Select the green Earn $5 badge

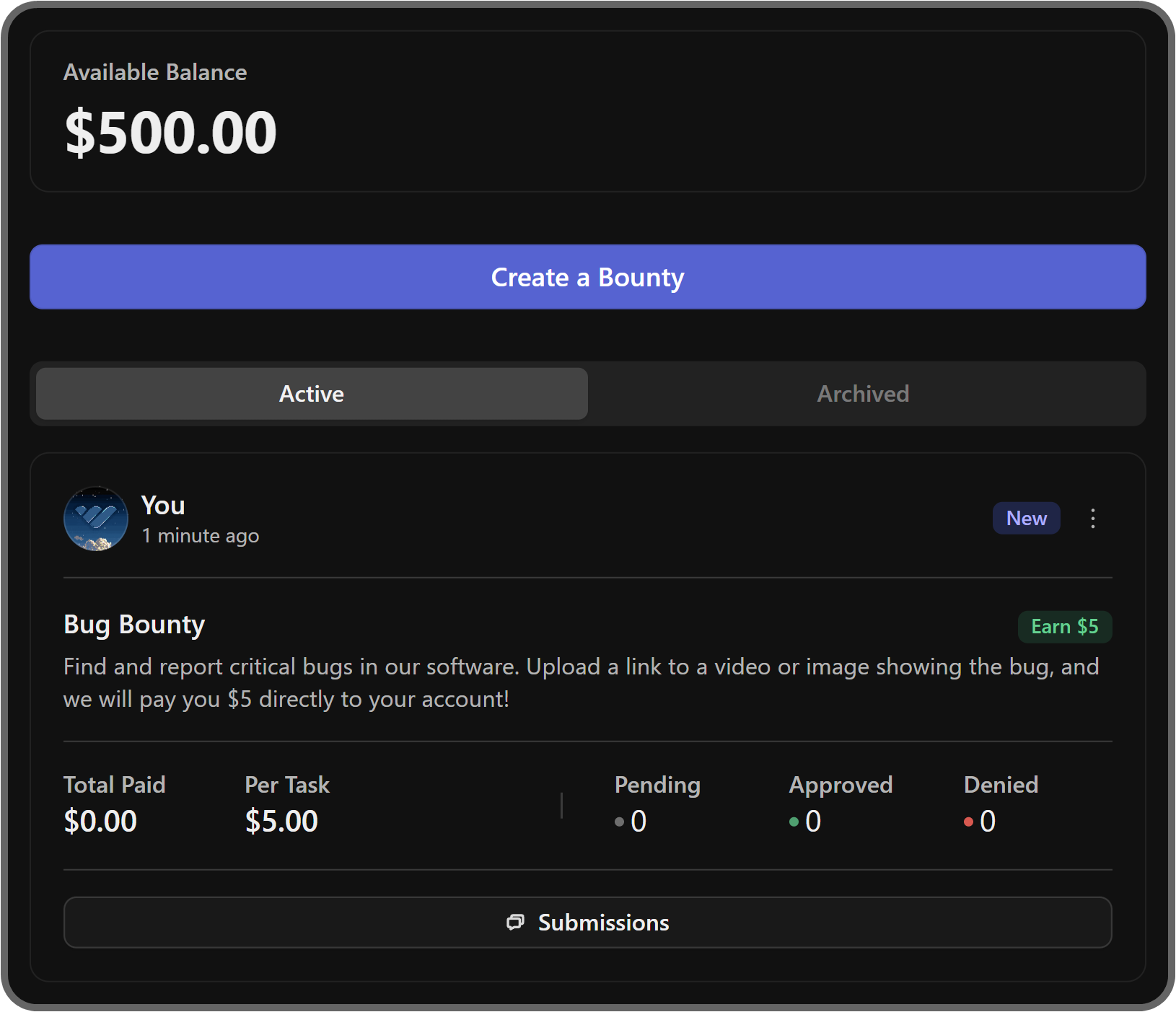point(1065,626)
